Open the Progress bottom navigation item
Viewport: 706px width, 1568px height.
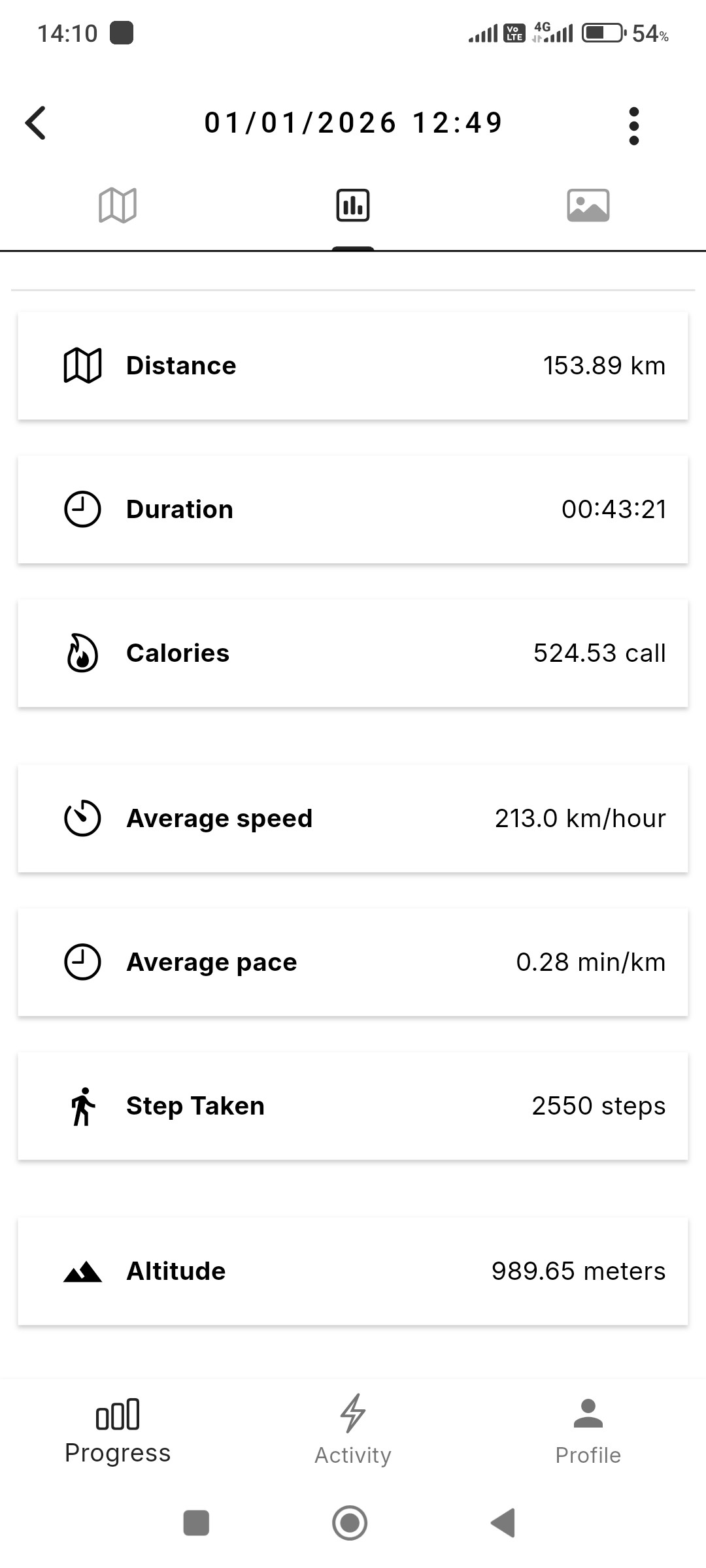click(x=118, y=1431)
